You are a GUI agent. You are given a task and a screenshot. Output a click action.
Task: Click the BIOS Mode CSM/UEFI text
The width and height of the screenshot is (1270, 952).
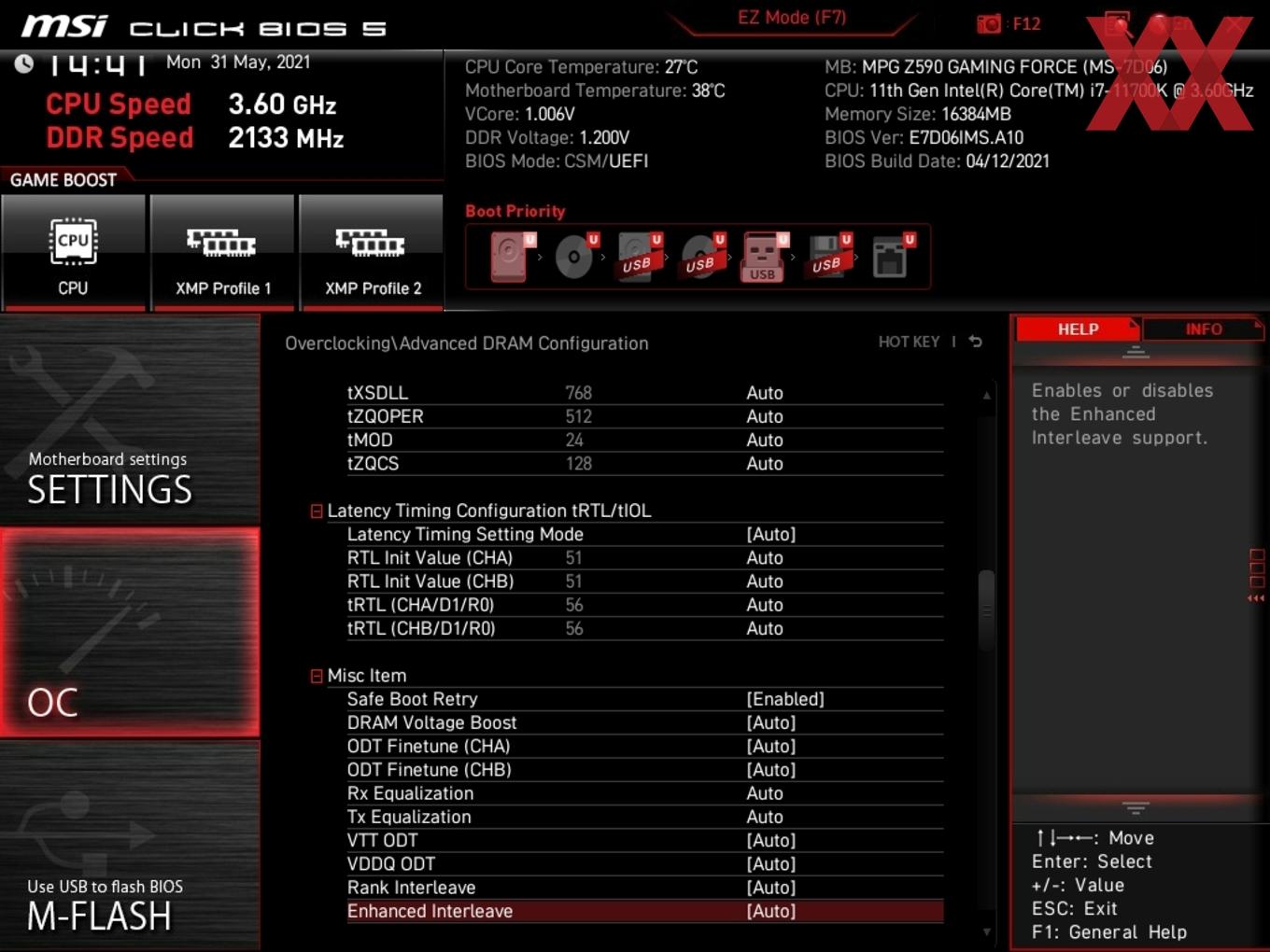click(557, 161)
